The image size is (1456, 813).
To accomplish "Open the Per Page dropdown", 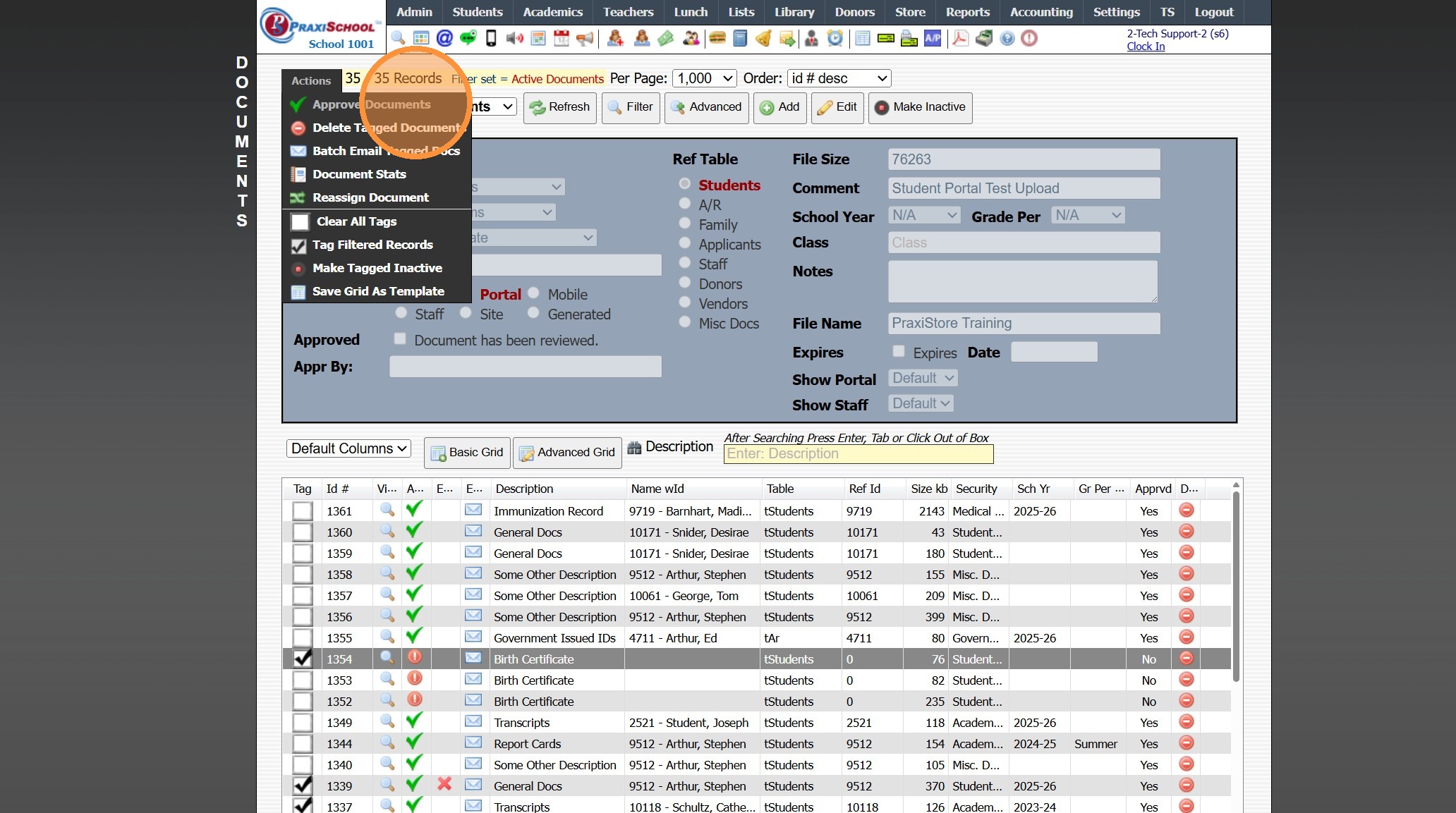I will [705, 78].
